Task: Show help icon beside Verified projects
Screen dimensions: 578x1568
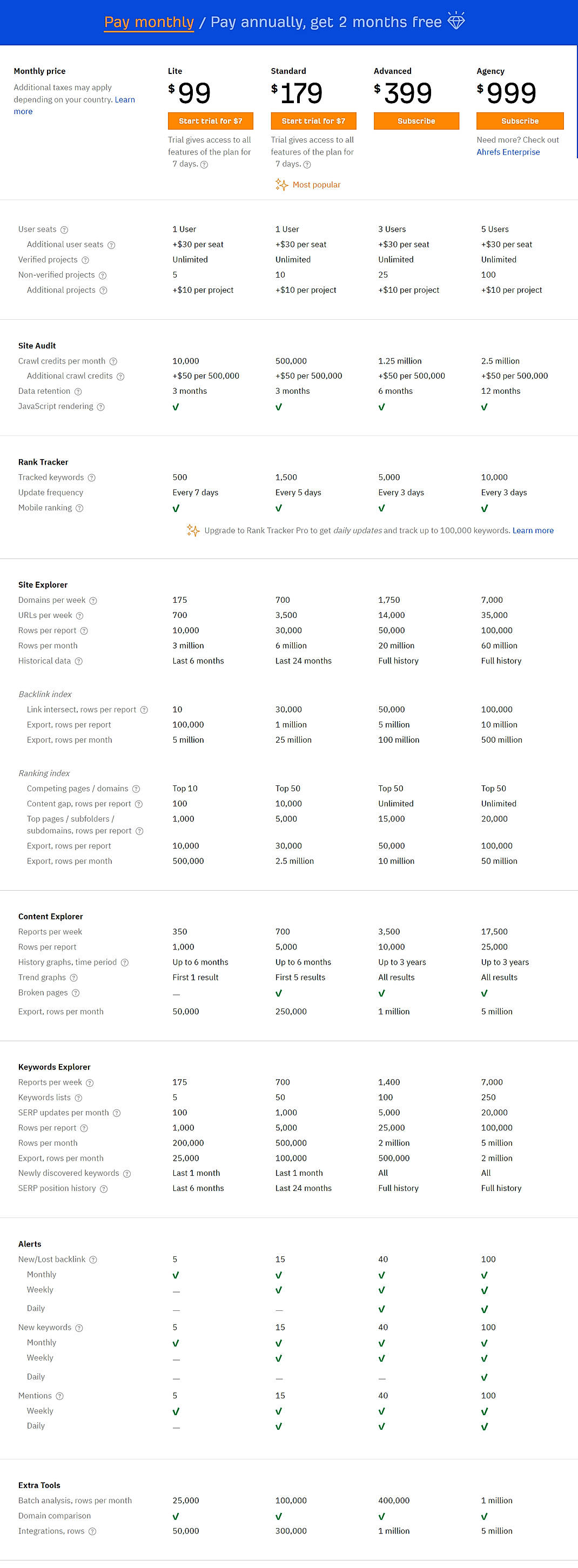Action: (x=85, y=260)
